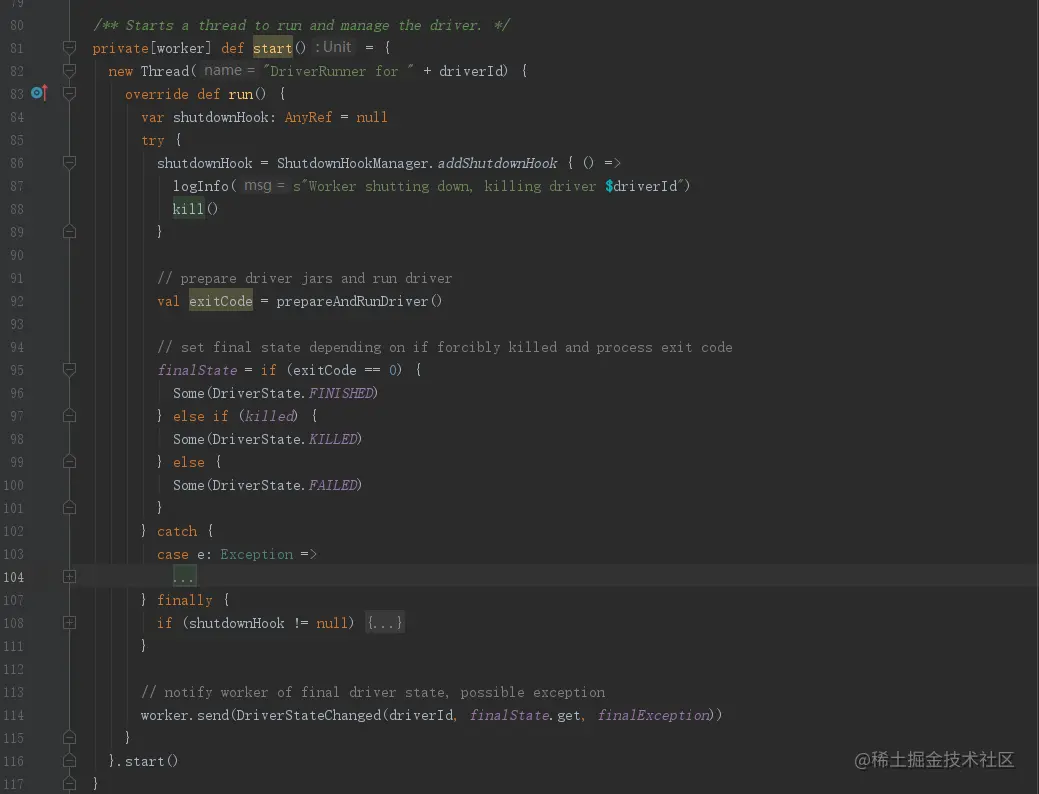The width and height of the screenshot is (1039, 794).
Task: Click prepareAndRunDriver() method call
Action: point(358,301)
